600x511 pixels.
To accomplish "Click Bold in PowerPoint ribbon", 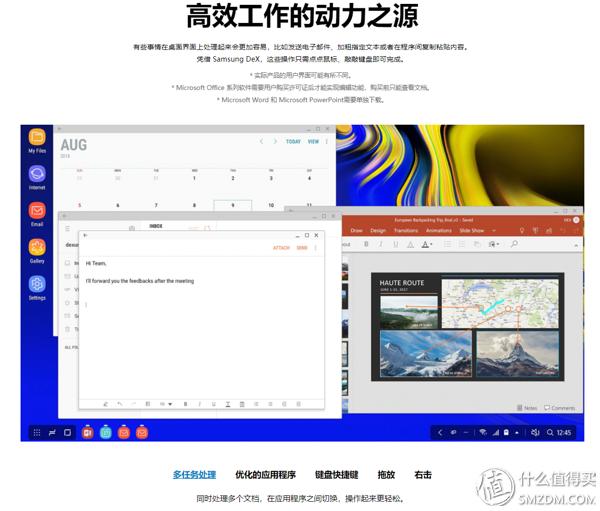I will pos(366,244).
